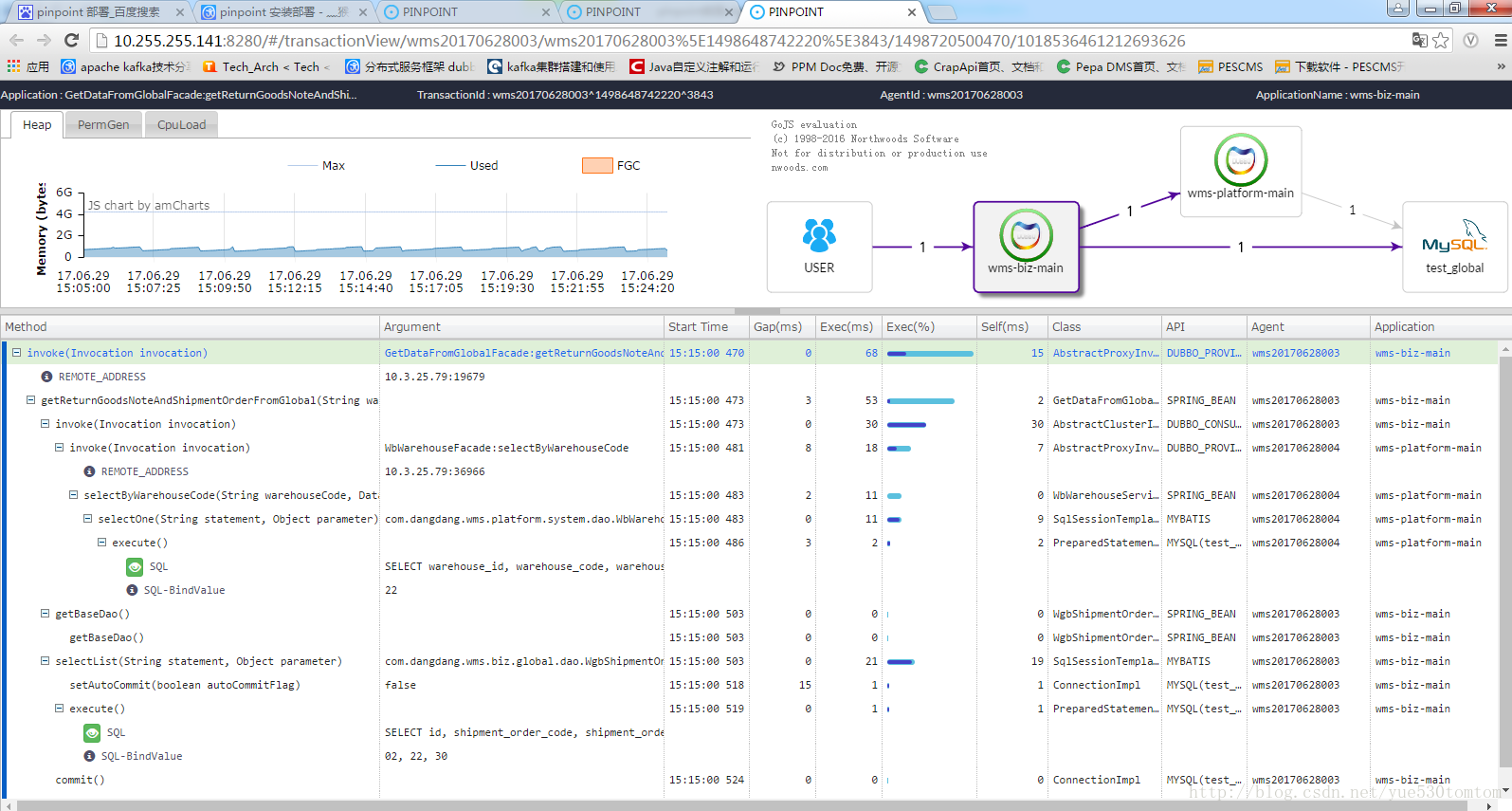Select the MySQL test_global node

(1454, 247)
